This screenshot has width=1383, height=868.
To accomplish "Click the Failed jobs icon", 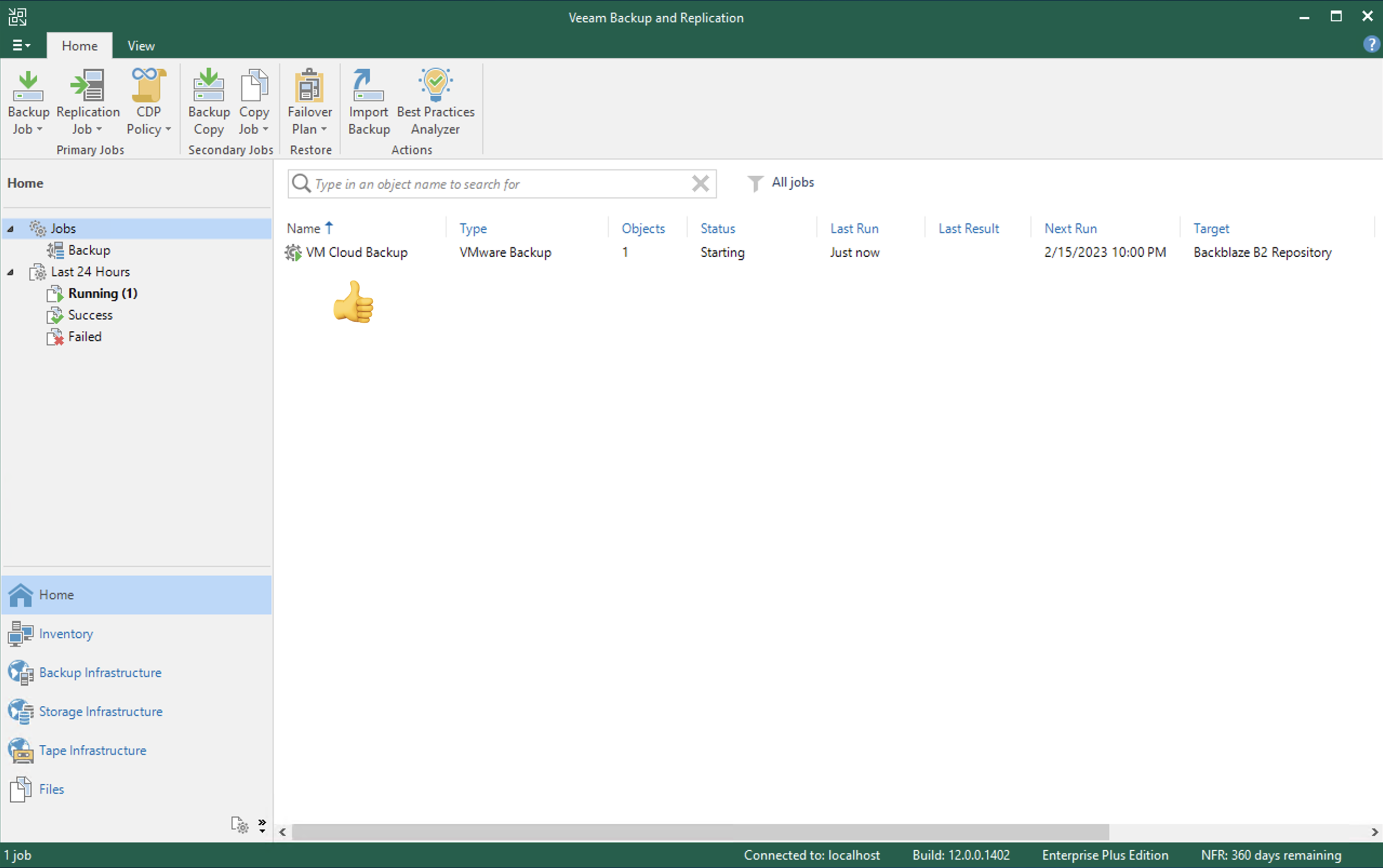I will point(55,337).
